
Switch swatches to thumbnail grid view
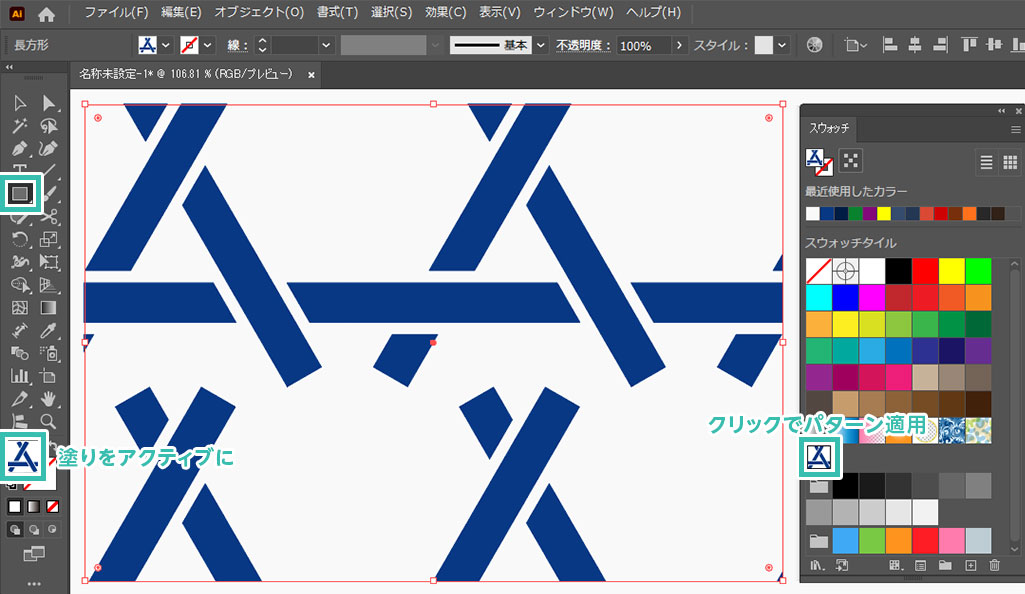1010,162
